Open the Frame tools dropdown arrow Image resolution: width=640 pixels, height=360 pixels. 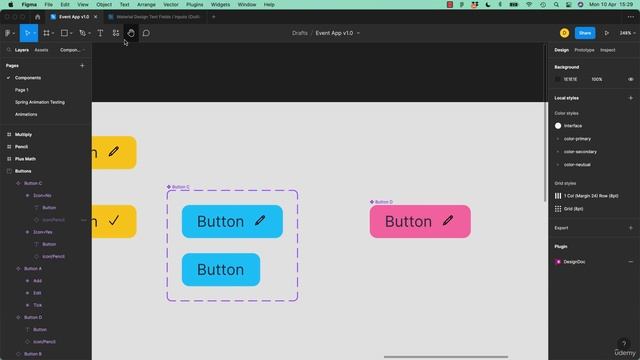[x=53, y=33]
